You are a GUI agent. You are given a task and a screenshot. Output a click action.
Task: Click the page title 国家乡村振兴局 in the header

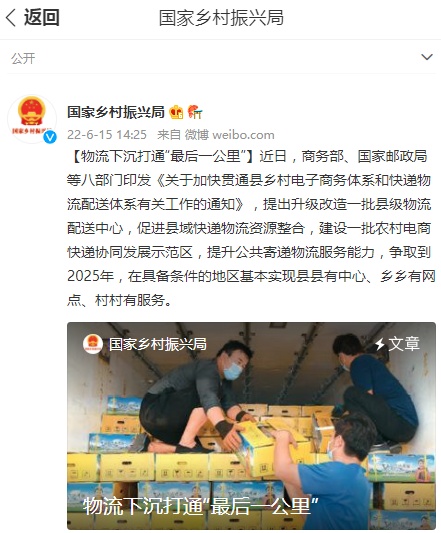[221, 18]
